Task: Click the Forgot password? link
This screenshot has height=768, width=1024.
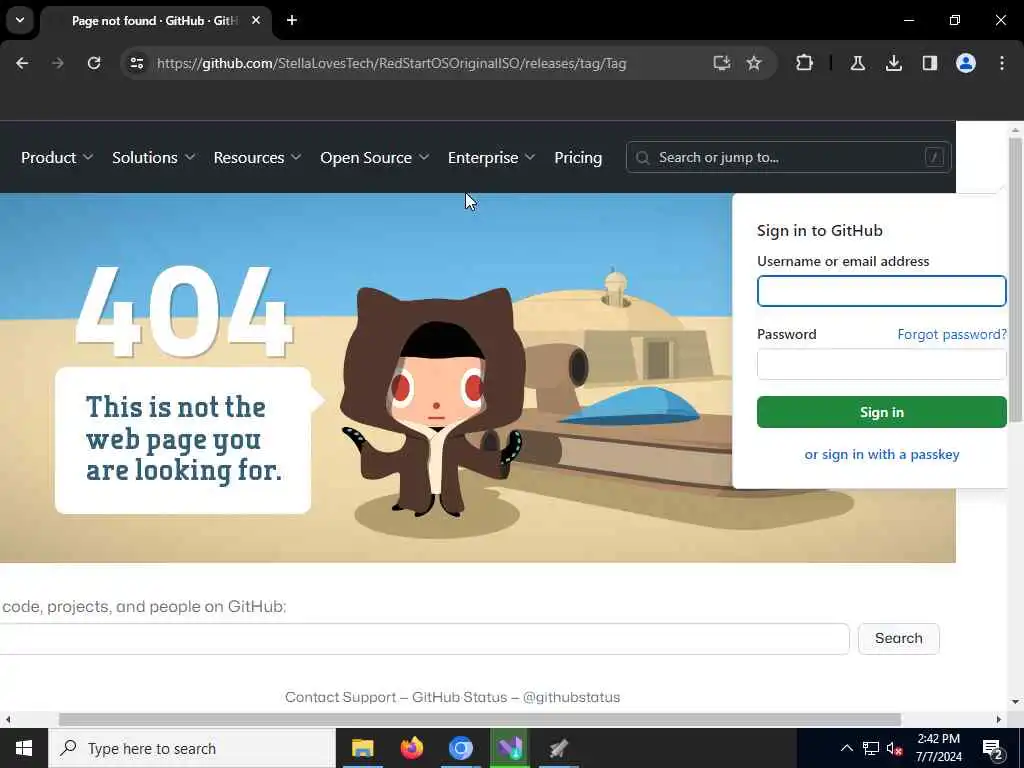Action: (952, 334)
